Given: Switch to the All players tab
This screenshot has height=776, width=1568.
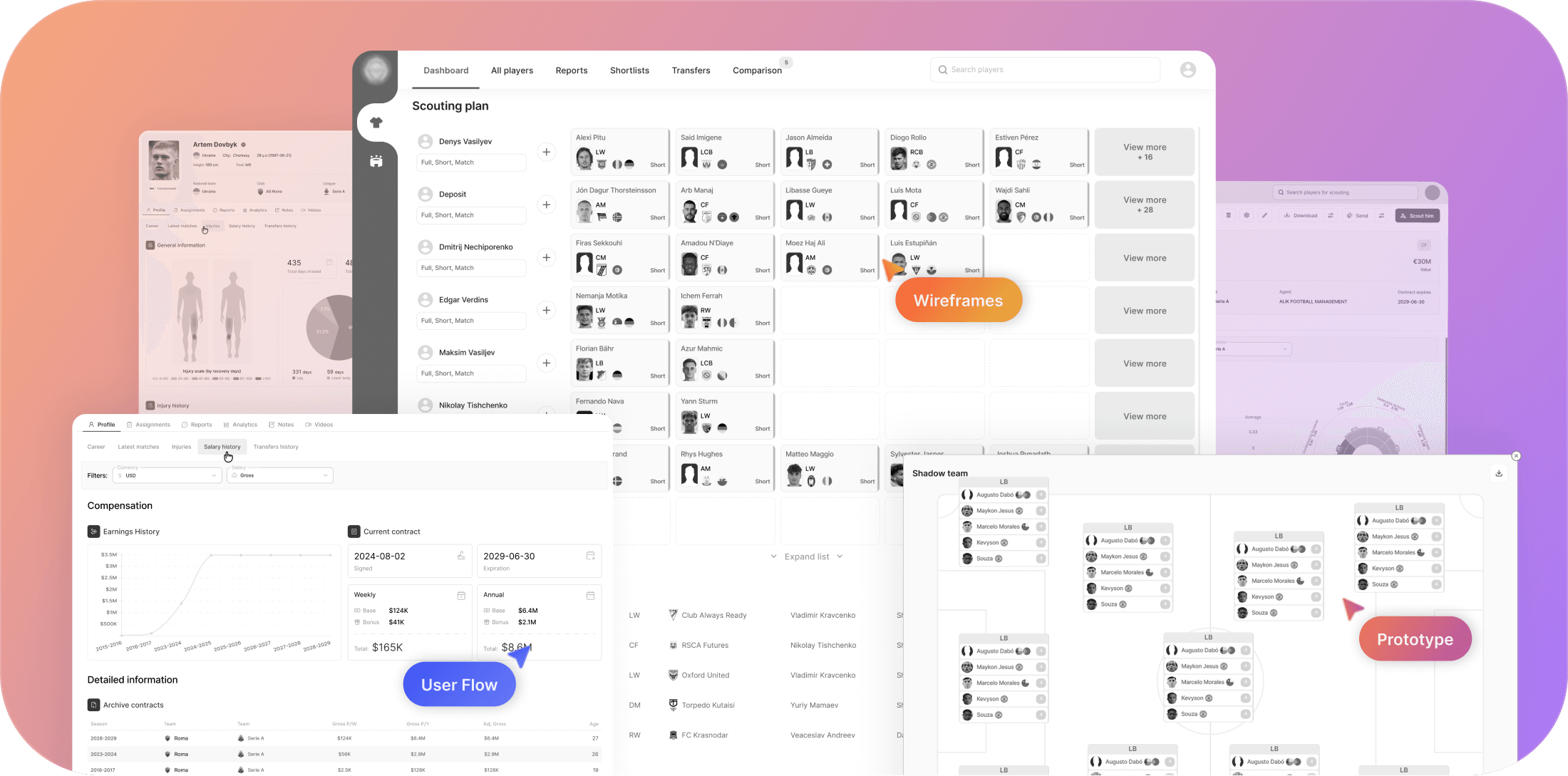Looking at the screenshot, I should click(x=512, y=70).
